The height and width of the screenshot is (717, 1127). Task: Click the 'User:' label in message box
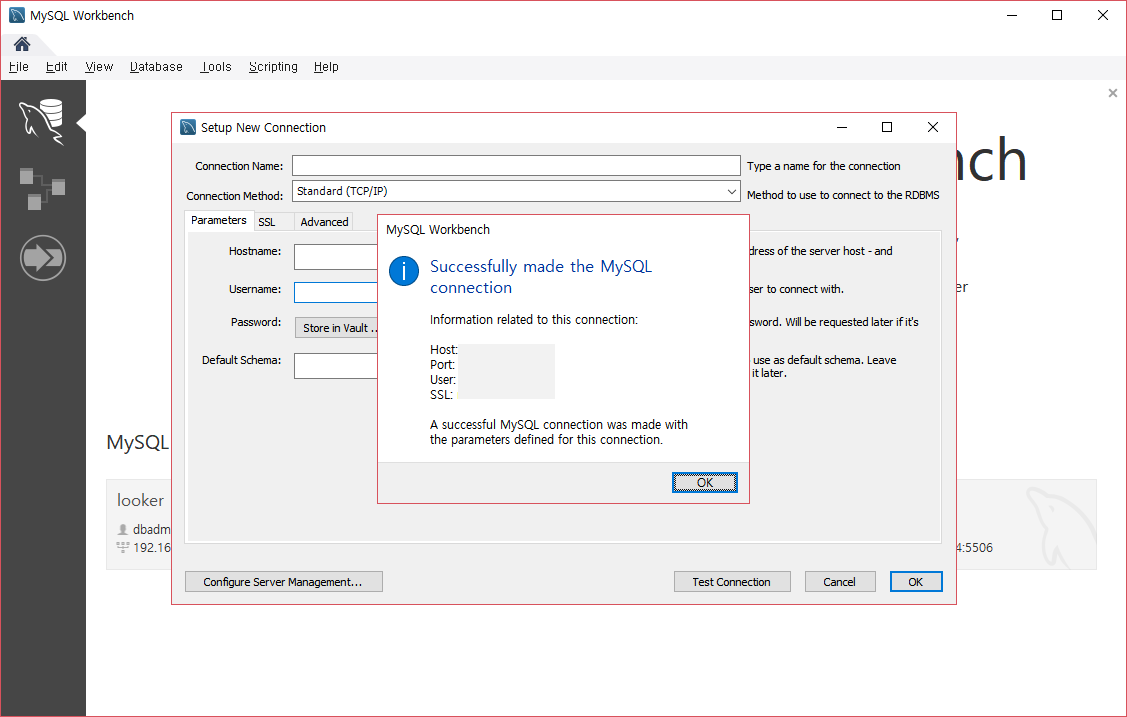[x=443, y=380]
